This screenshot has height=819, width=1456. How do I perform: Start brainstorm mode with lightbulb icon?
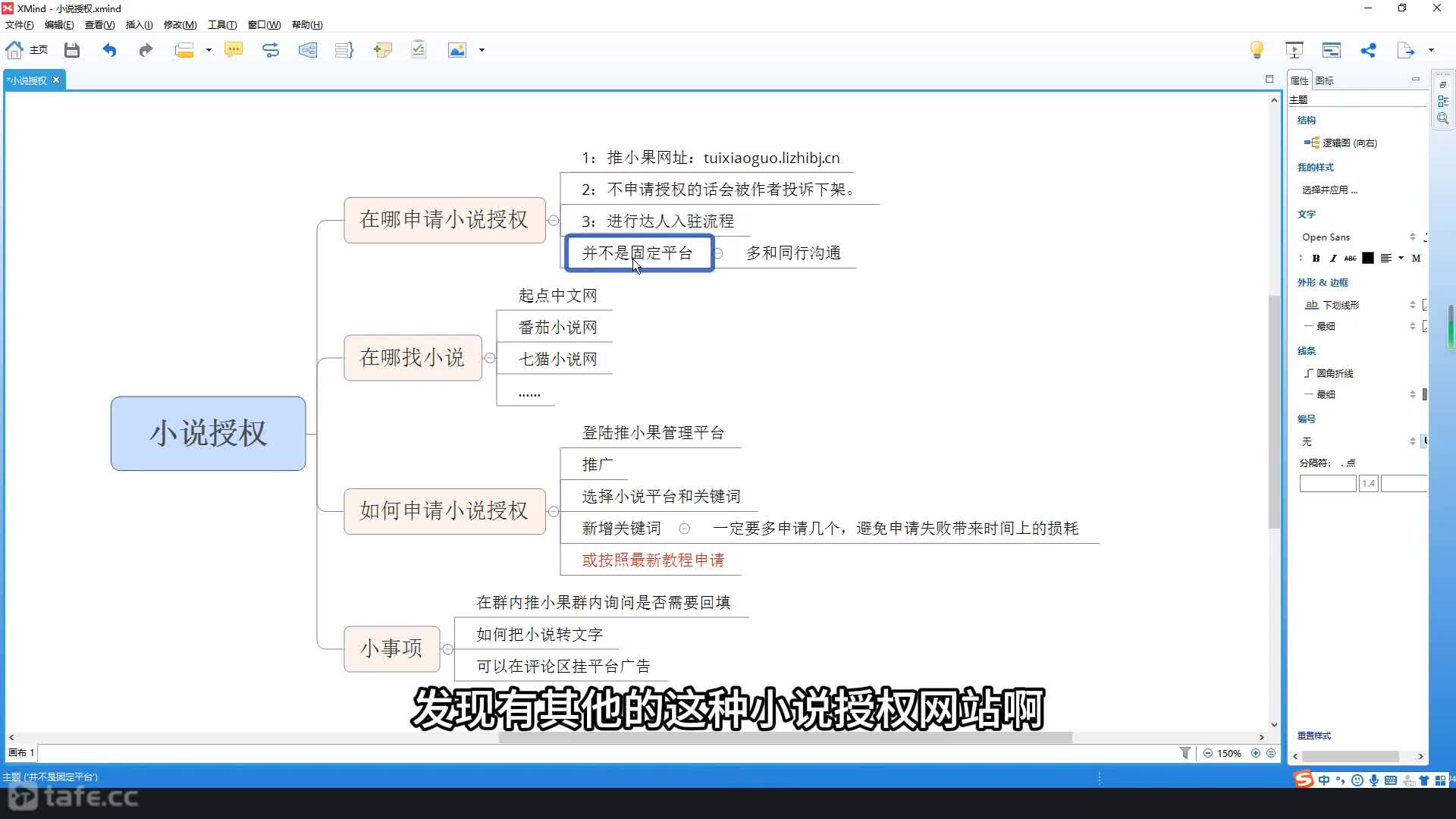pyautogui.click(x=1257, y=50)
